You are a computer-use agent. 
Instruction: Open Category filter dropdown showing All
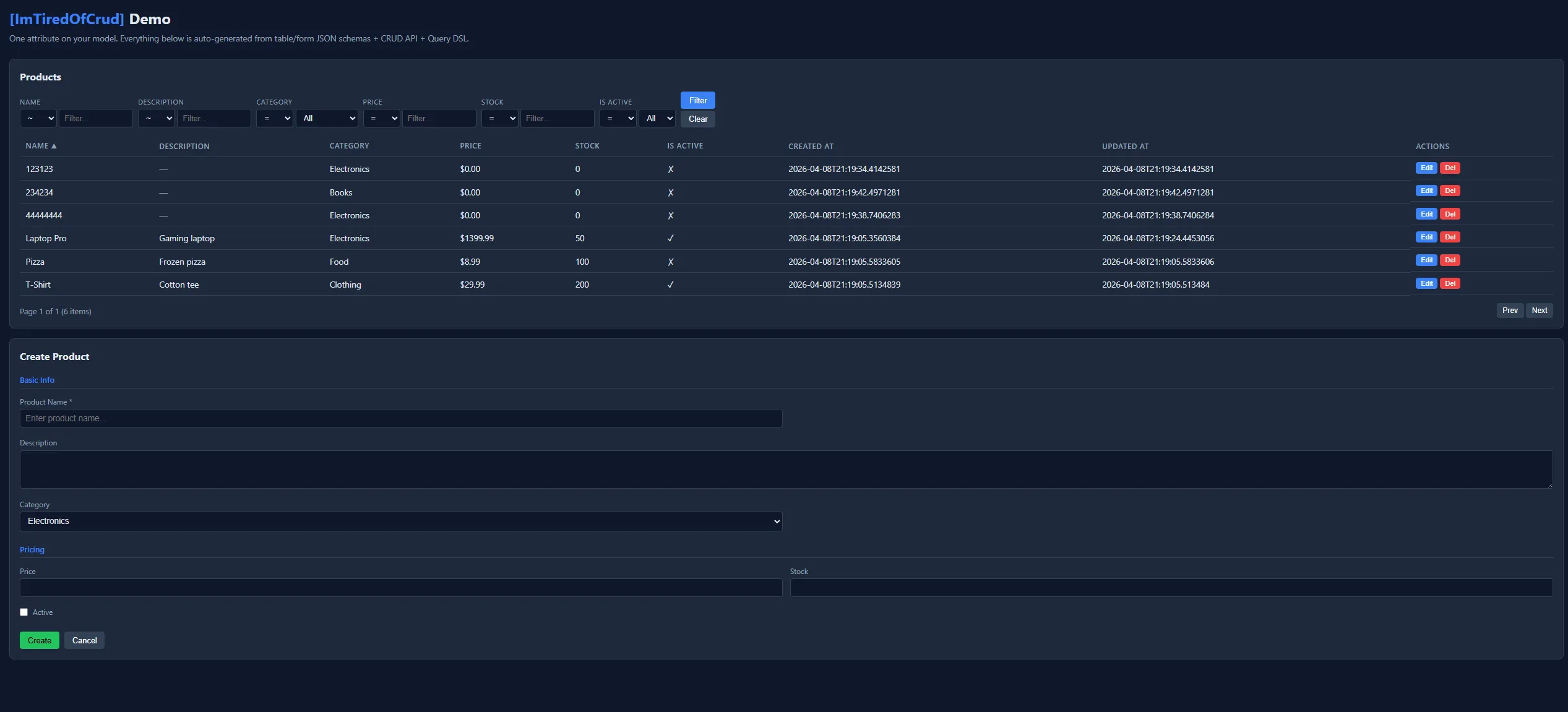click(327, 118)
